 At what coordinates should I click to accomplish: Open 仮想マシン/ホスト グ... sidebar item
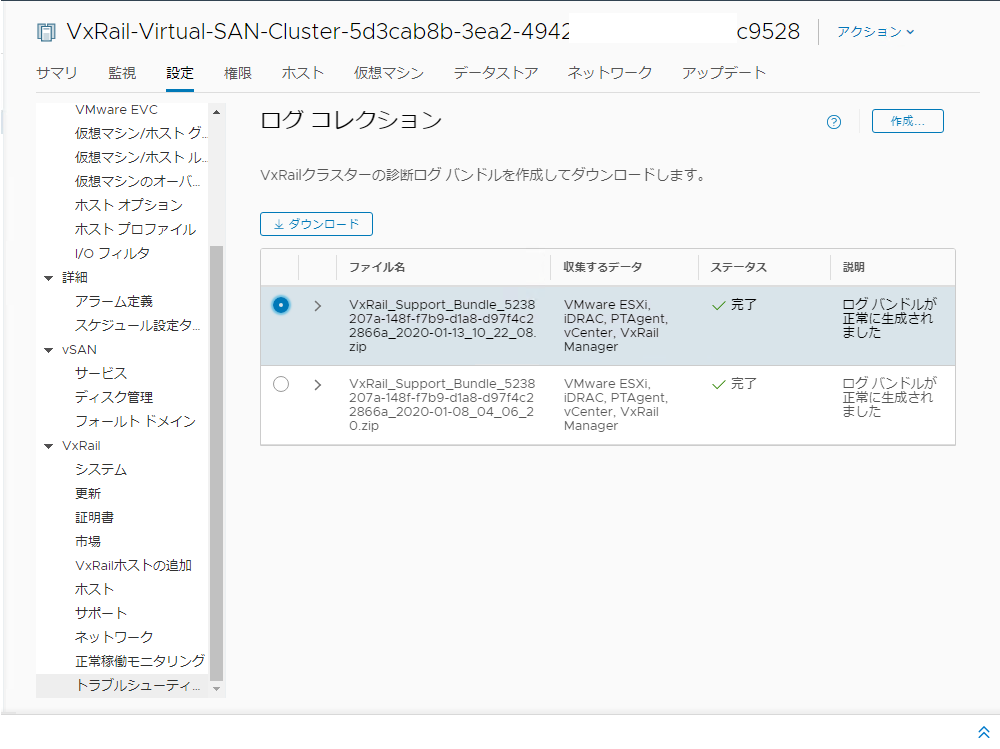tap(141, 133)
